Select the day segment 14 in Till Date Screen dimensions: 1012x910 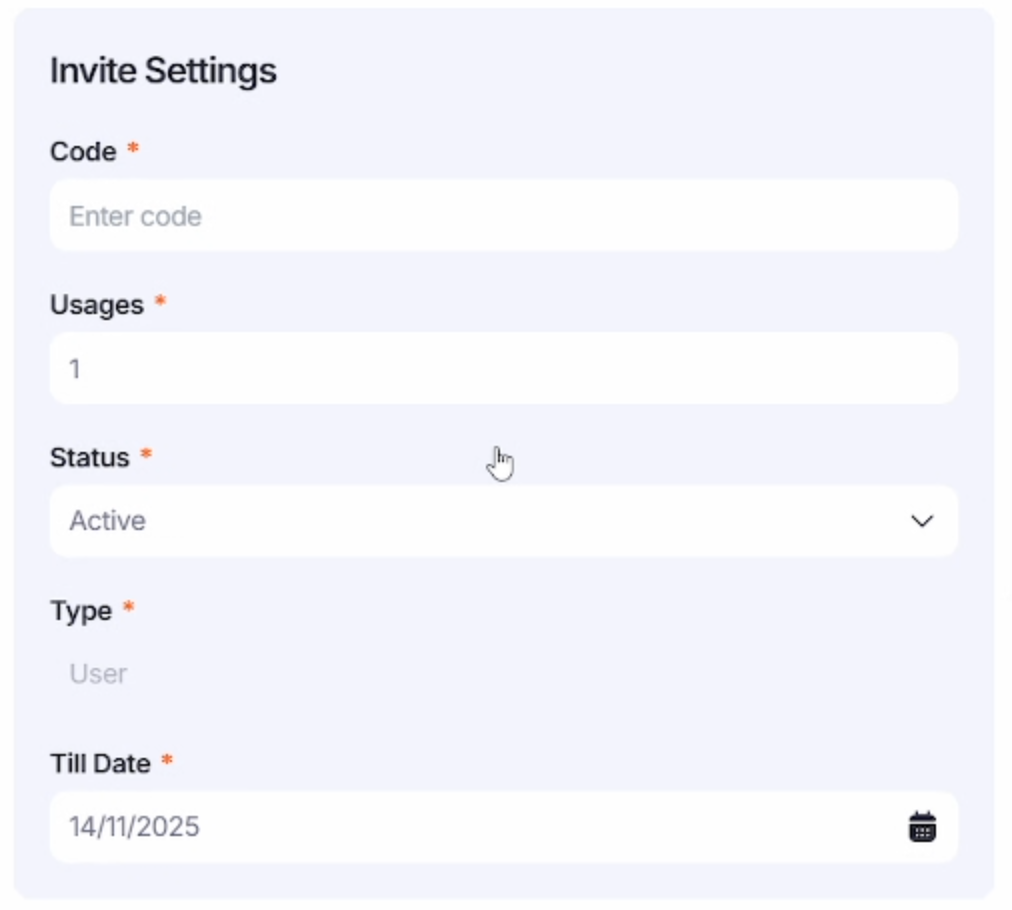pyautogui.click(x=81, y=827)
